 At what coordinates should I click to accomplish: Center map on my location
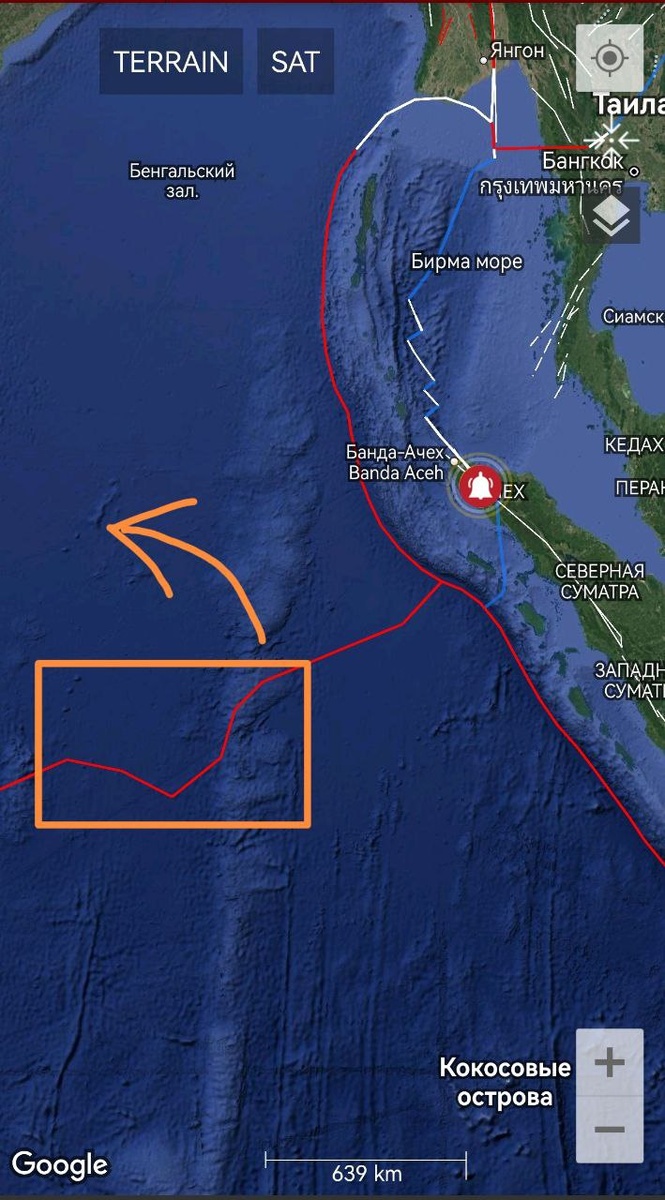click(x=609, y=58)
